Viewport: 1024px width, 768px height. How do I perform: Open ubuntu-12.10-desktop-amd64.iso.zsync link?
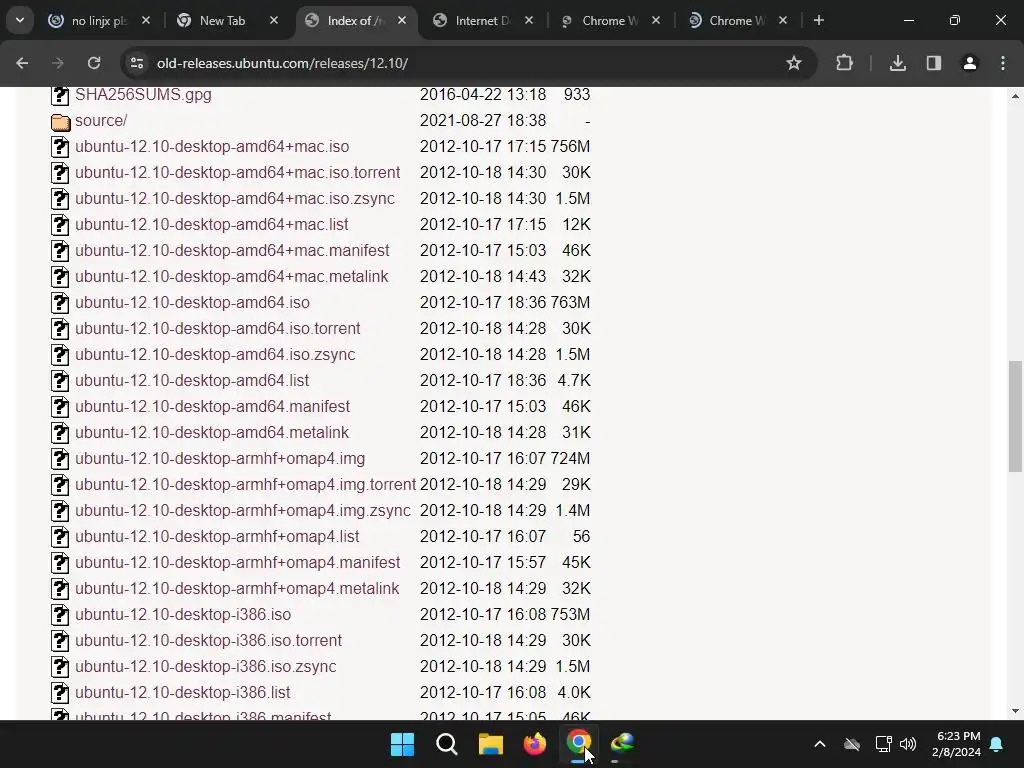[216, 354]
